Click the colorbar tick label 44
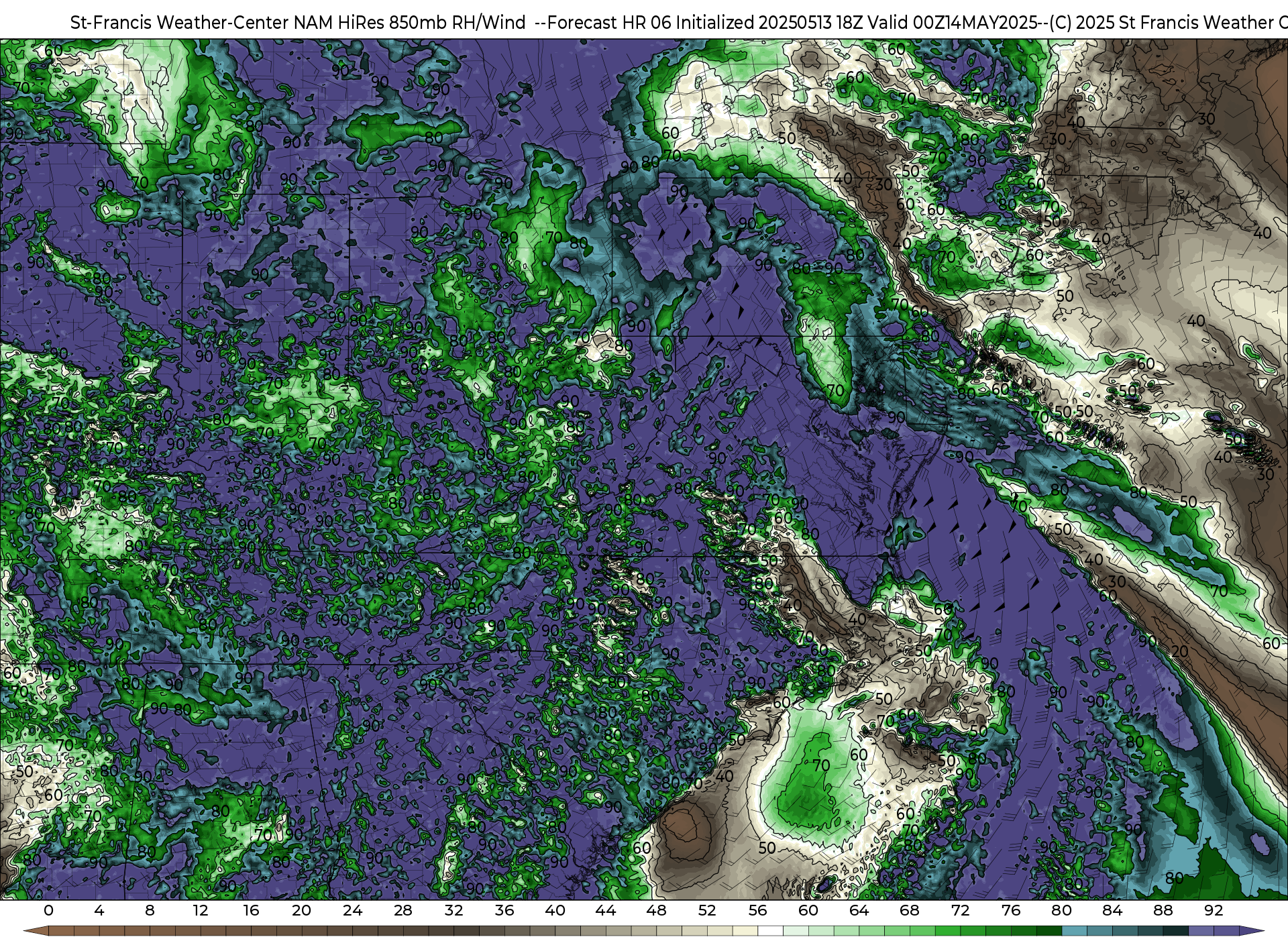This screenshot has width=1288, height=939. pos(606,911)
